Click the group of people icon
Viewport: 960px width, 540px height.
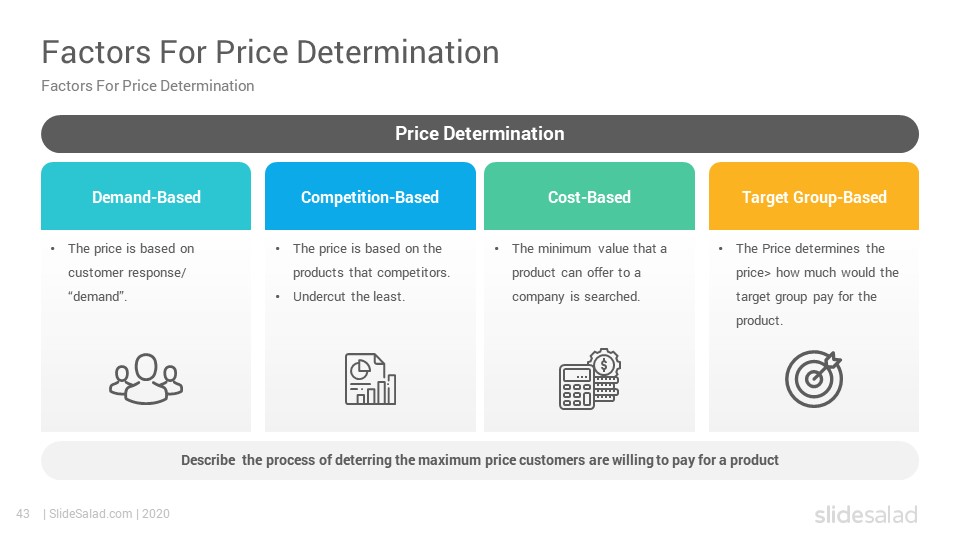point(146,378)
